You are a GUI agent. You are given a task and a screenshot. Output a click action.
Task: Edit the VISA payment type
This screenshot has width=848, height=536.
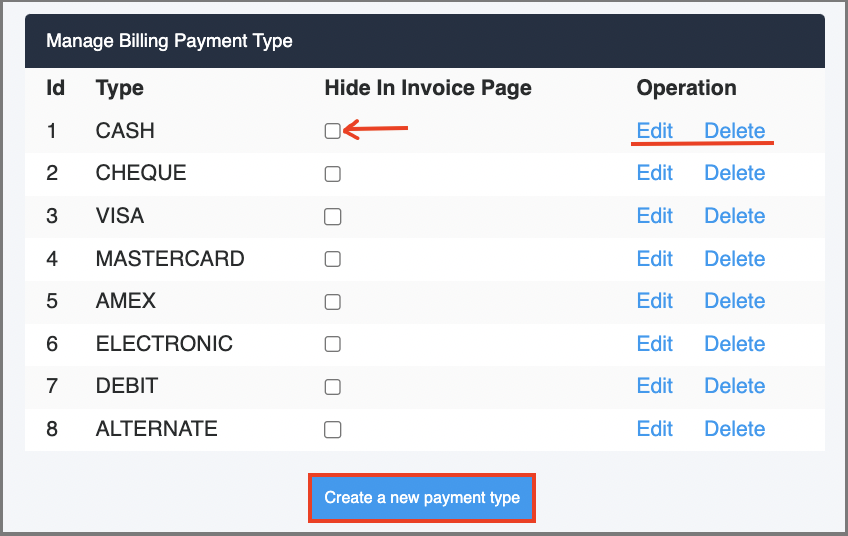click(x=654, y=216)
